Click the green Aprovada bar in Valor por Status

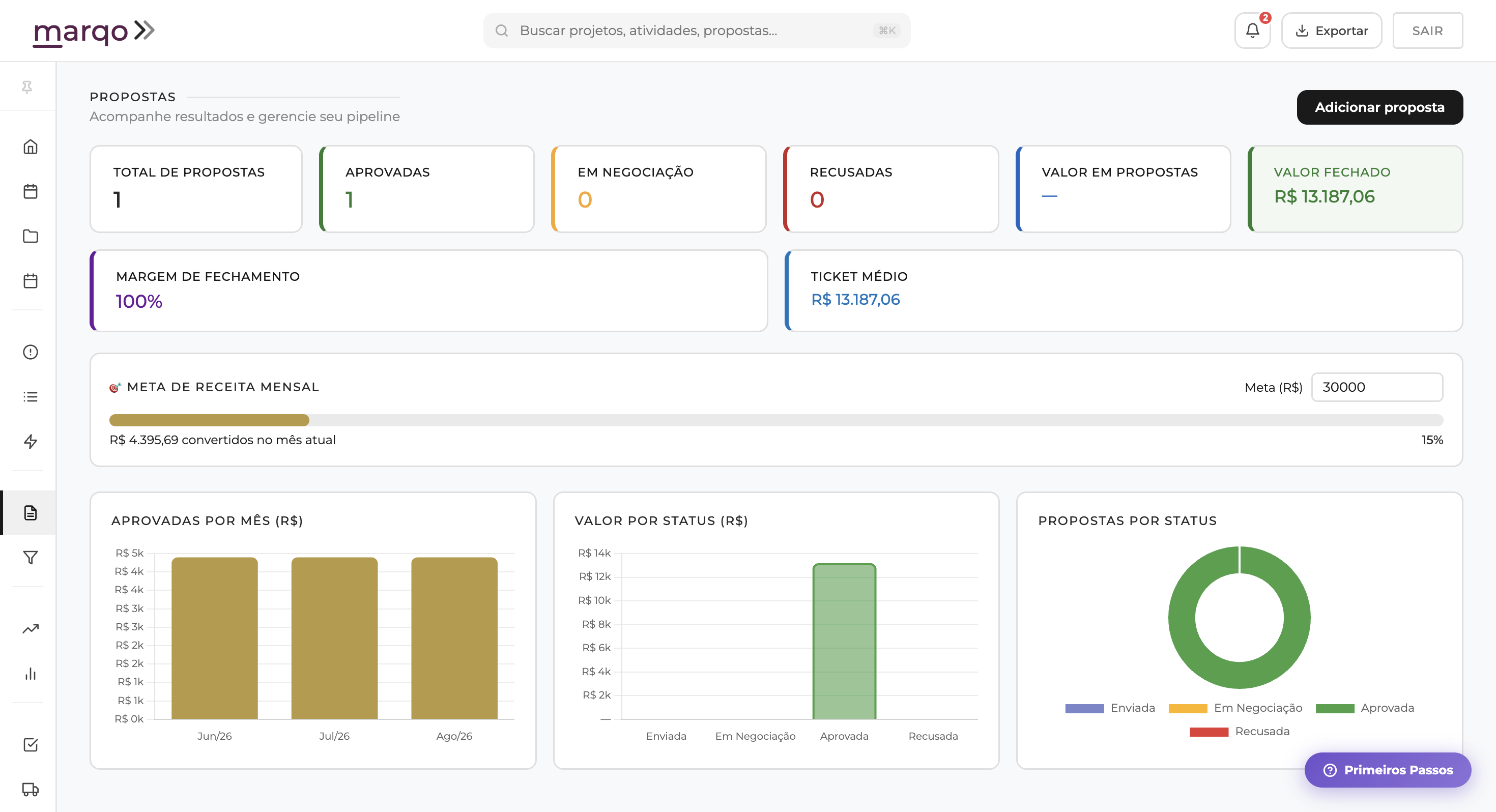[x=844, y=641]
